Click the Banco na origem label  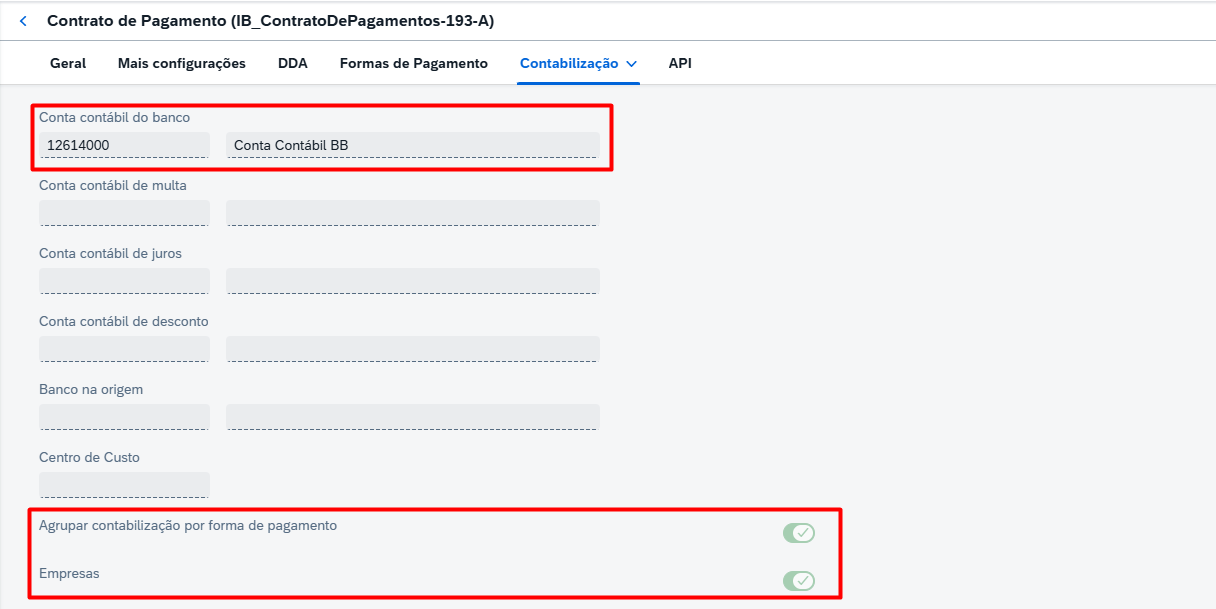[x=91, y=389]
